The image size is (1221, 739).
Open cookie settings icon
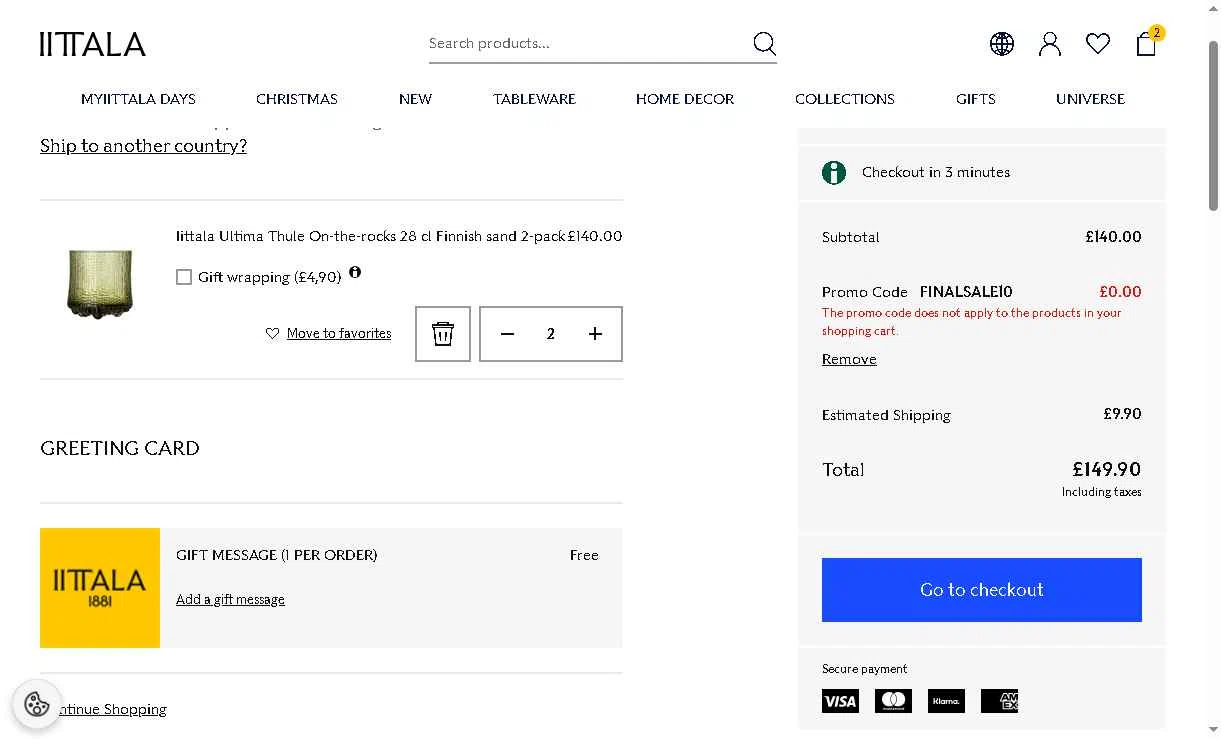click(x=37, y=704)
